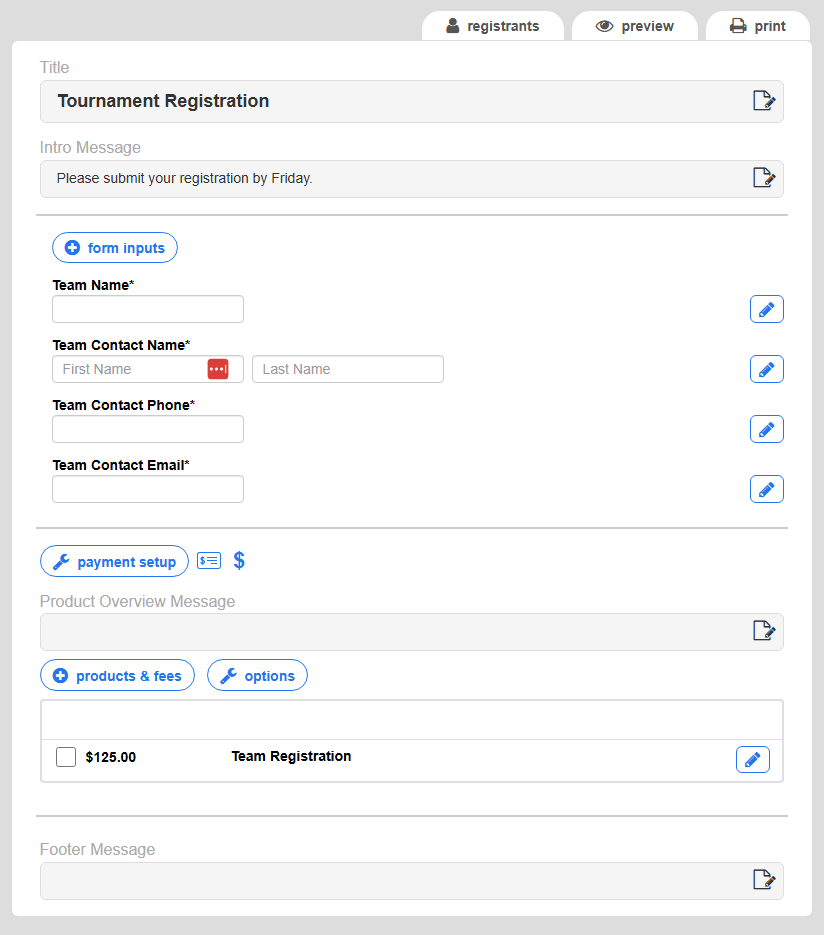Click into the Last Name input field
The height and width of the screenshot is (935, 824).
pos(347,369)
